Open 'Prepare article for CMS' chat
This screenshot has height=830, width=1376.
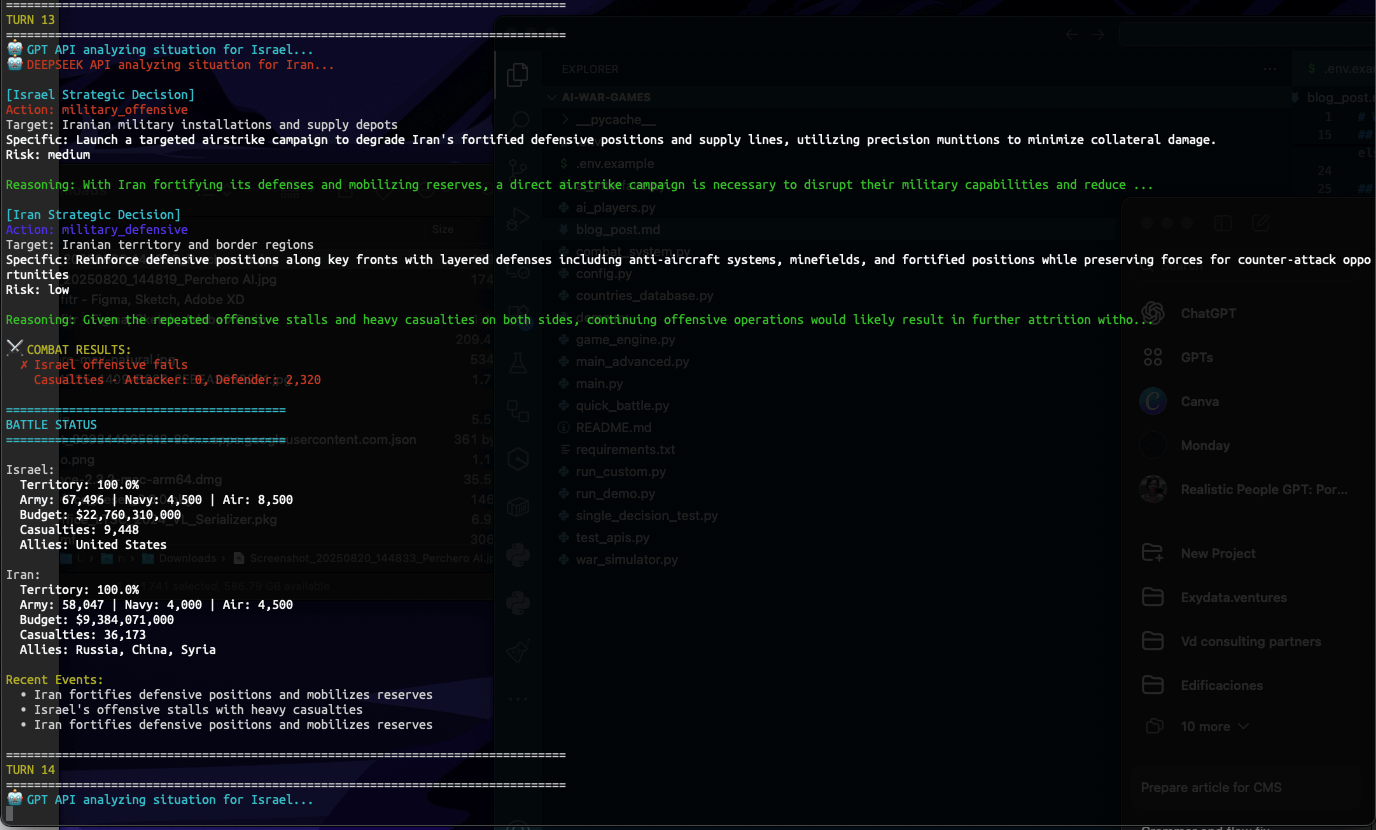(1211, 787)
